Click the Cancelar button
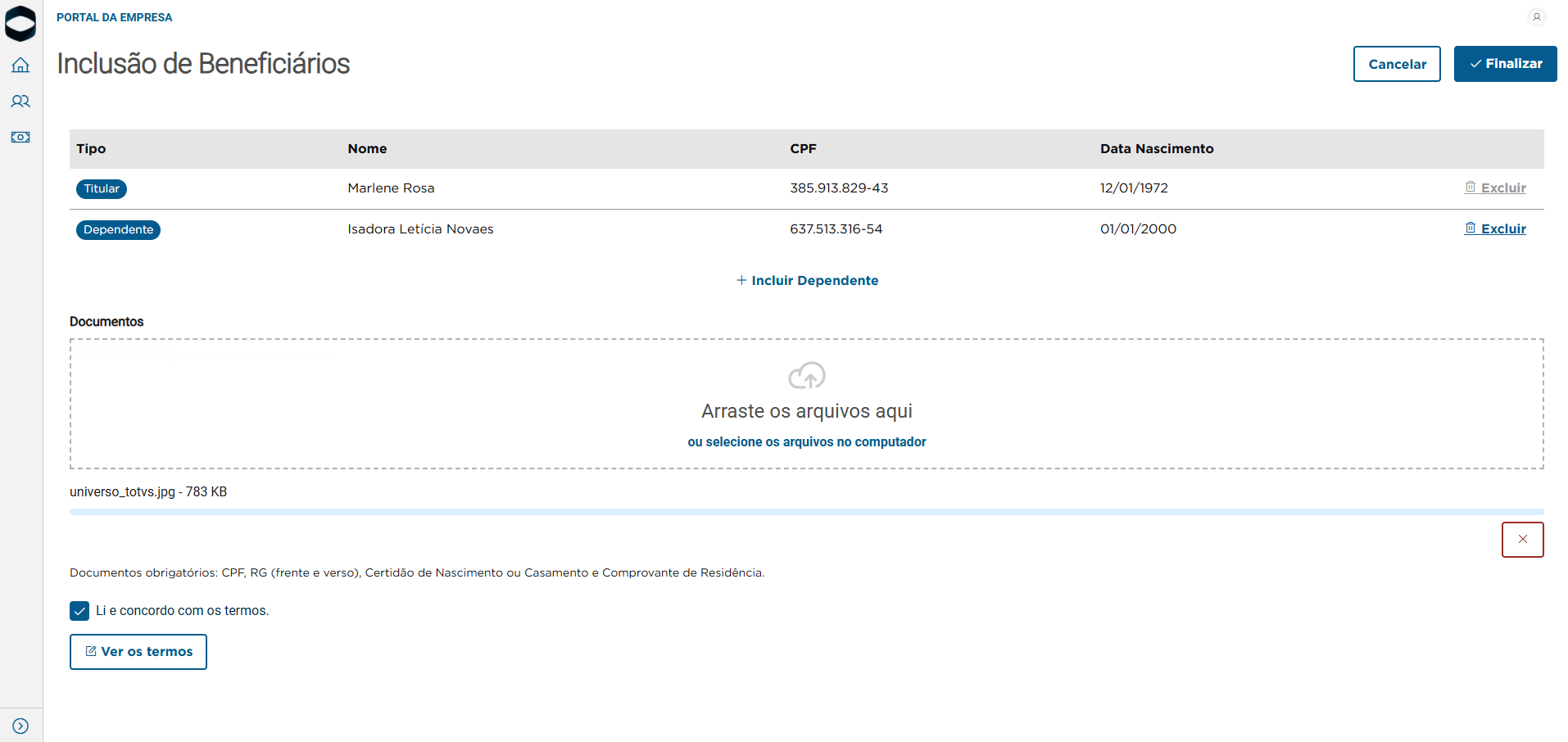The width and height of the screenshot is (1568, 742). click(x=1397, y=64)
